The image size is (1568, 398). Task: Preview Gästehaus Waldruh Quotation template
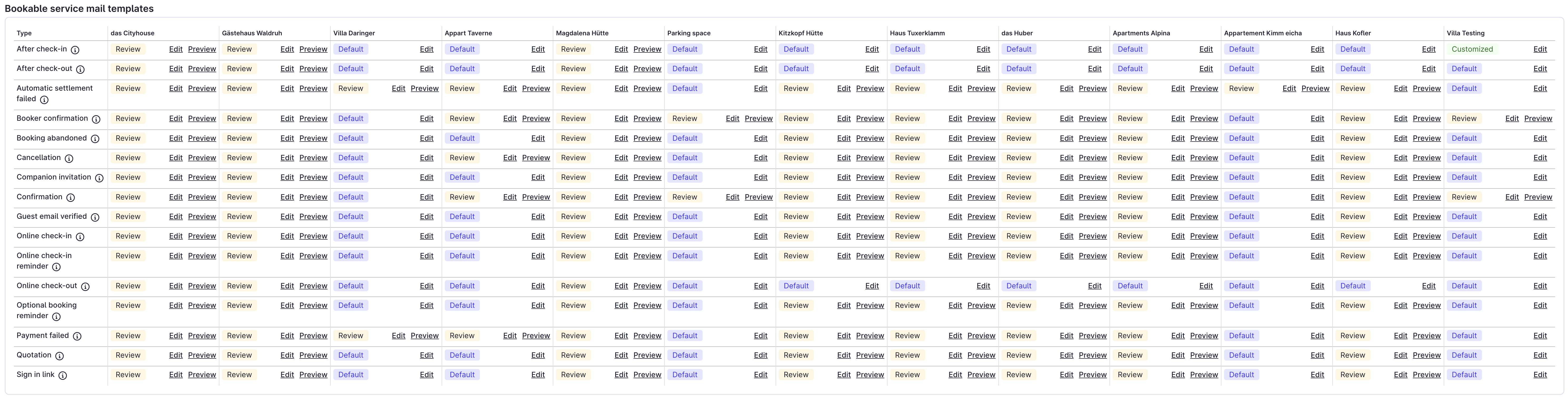click(x=313, y=355)
